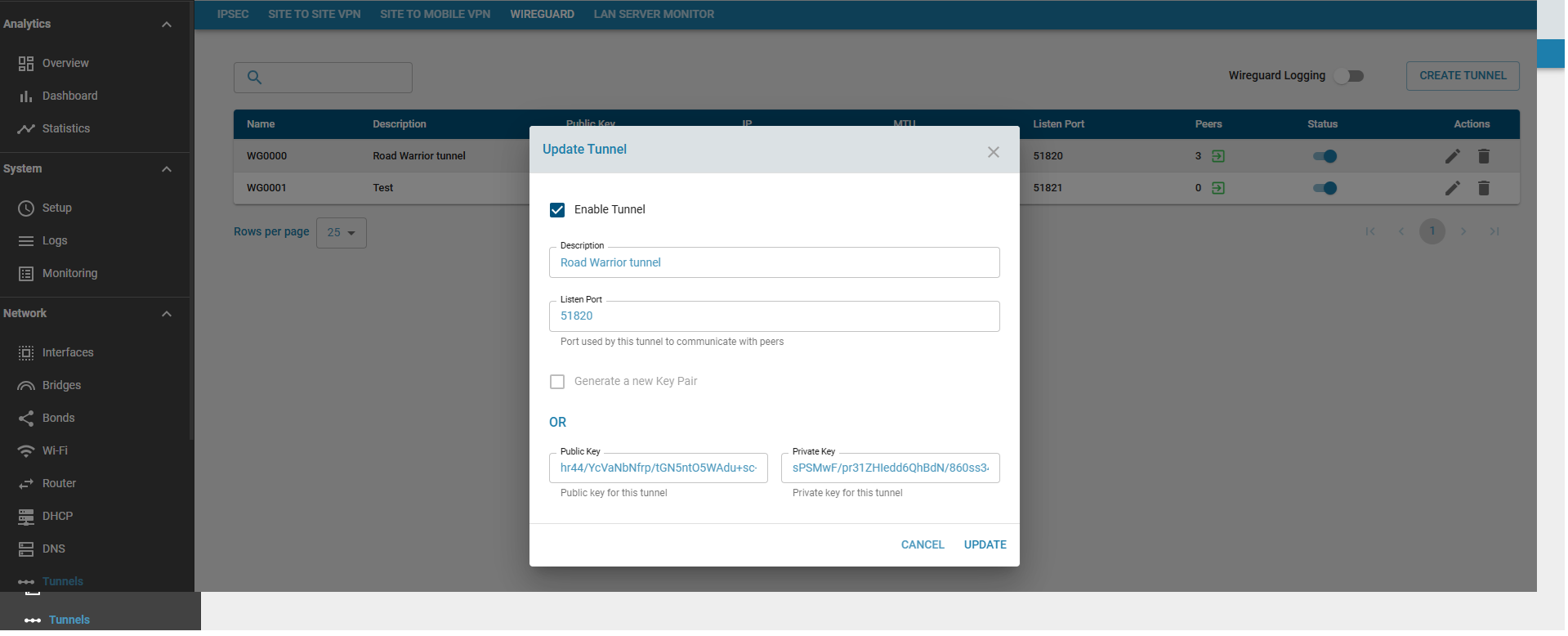Collapse the Analytics sidebar section

[167, 25]
